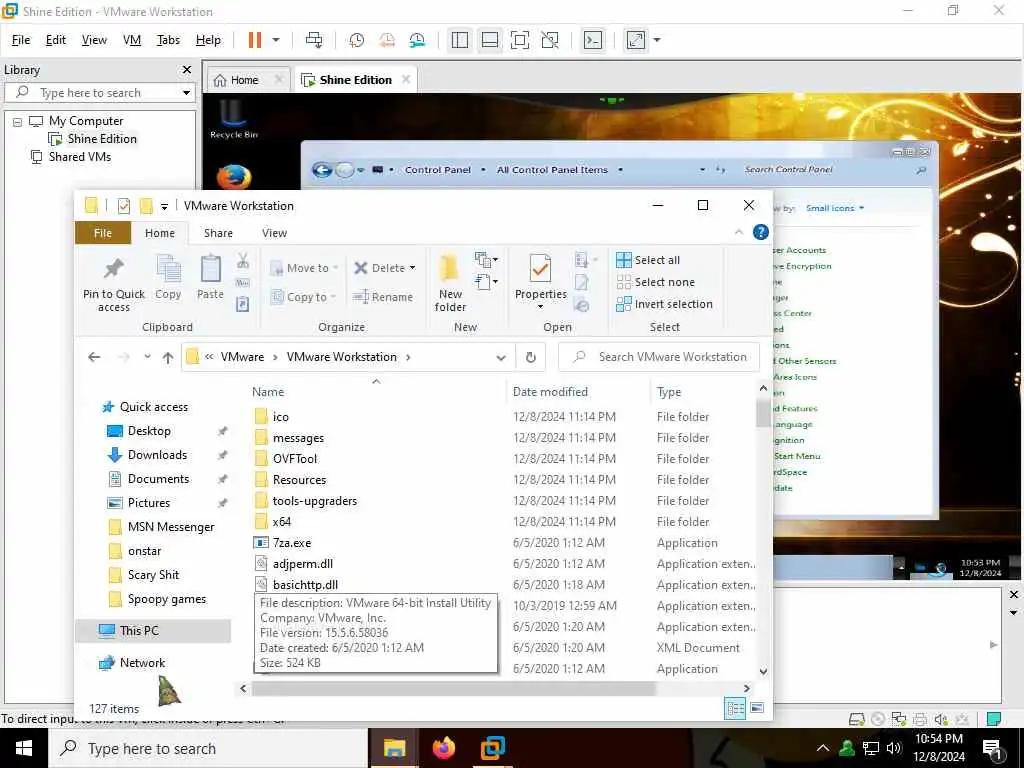
Task: Open the VMware Help menu
Action: click(x=208, y=40)
